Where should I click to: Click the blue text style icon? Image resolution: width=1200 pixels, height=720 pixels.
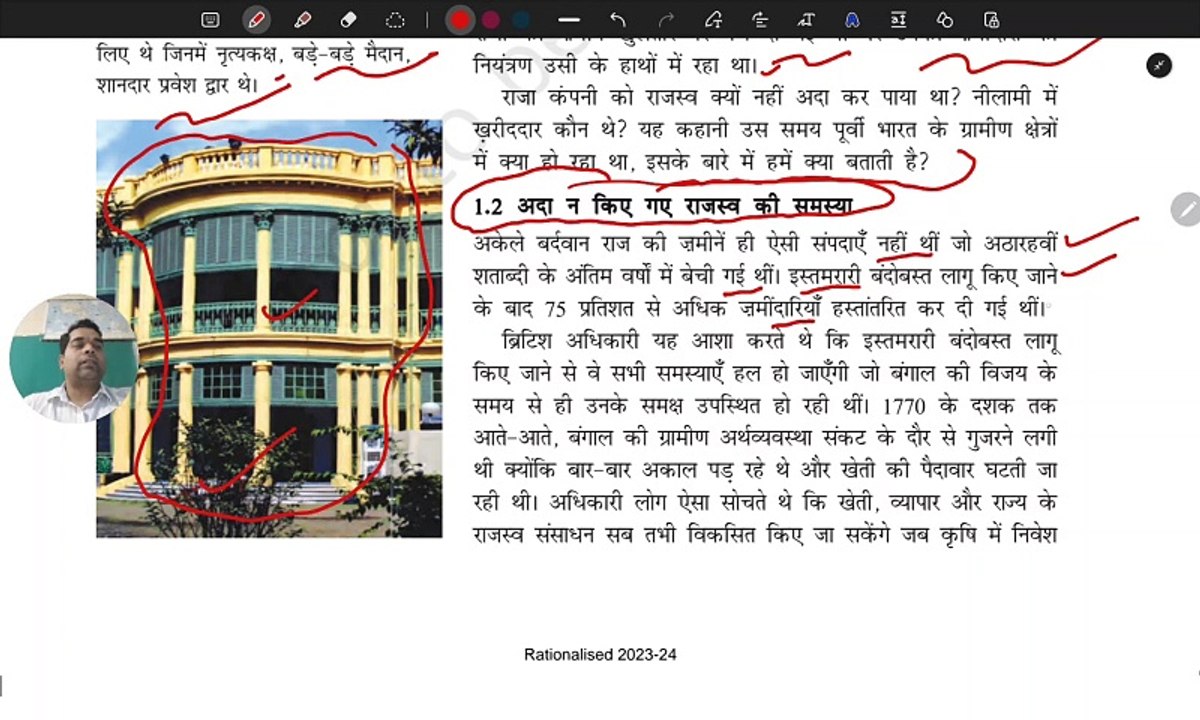coord(852,19)
